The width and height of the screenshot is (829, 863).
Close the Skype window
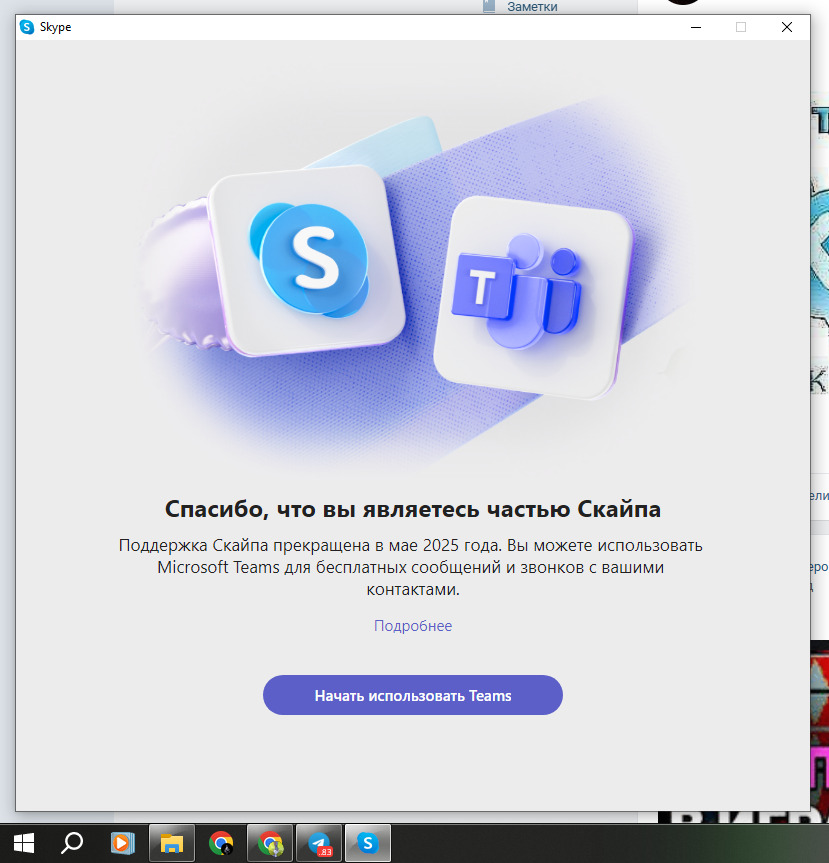[787, 27]
